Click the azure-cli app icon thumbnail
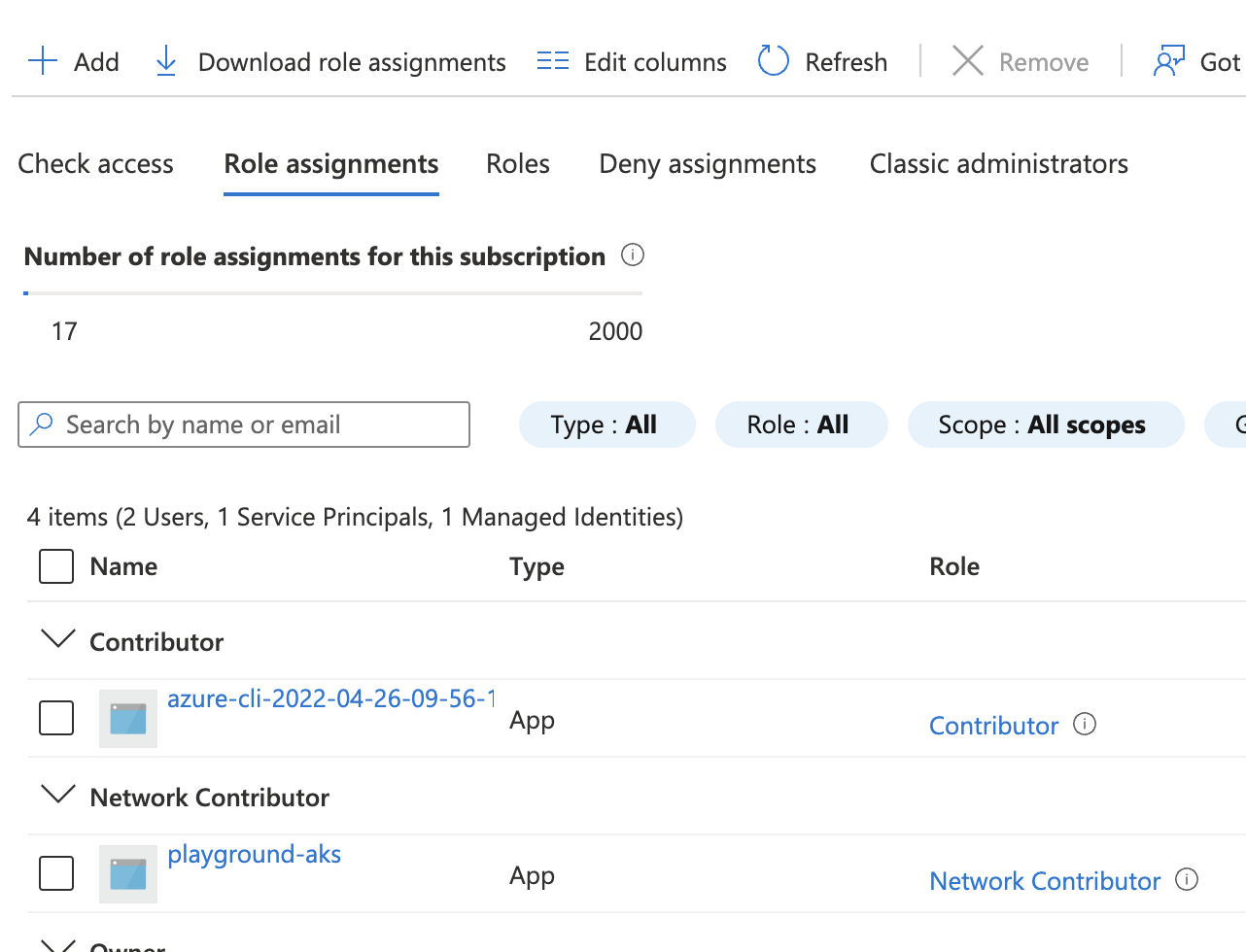1246x952 pixels. pos(128,719)
